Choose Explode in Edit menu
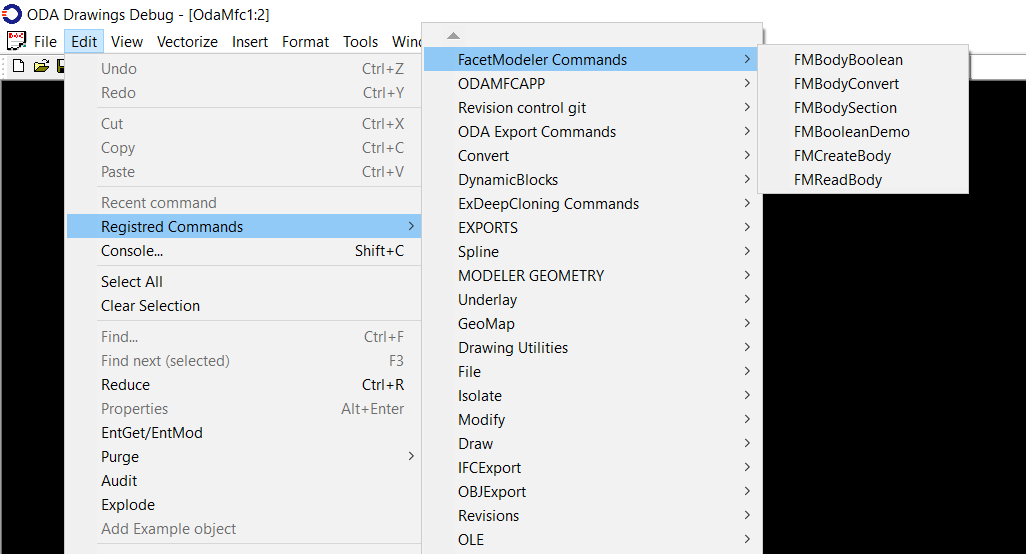The image size is (1026, 554). (x=243, y=504)
